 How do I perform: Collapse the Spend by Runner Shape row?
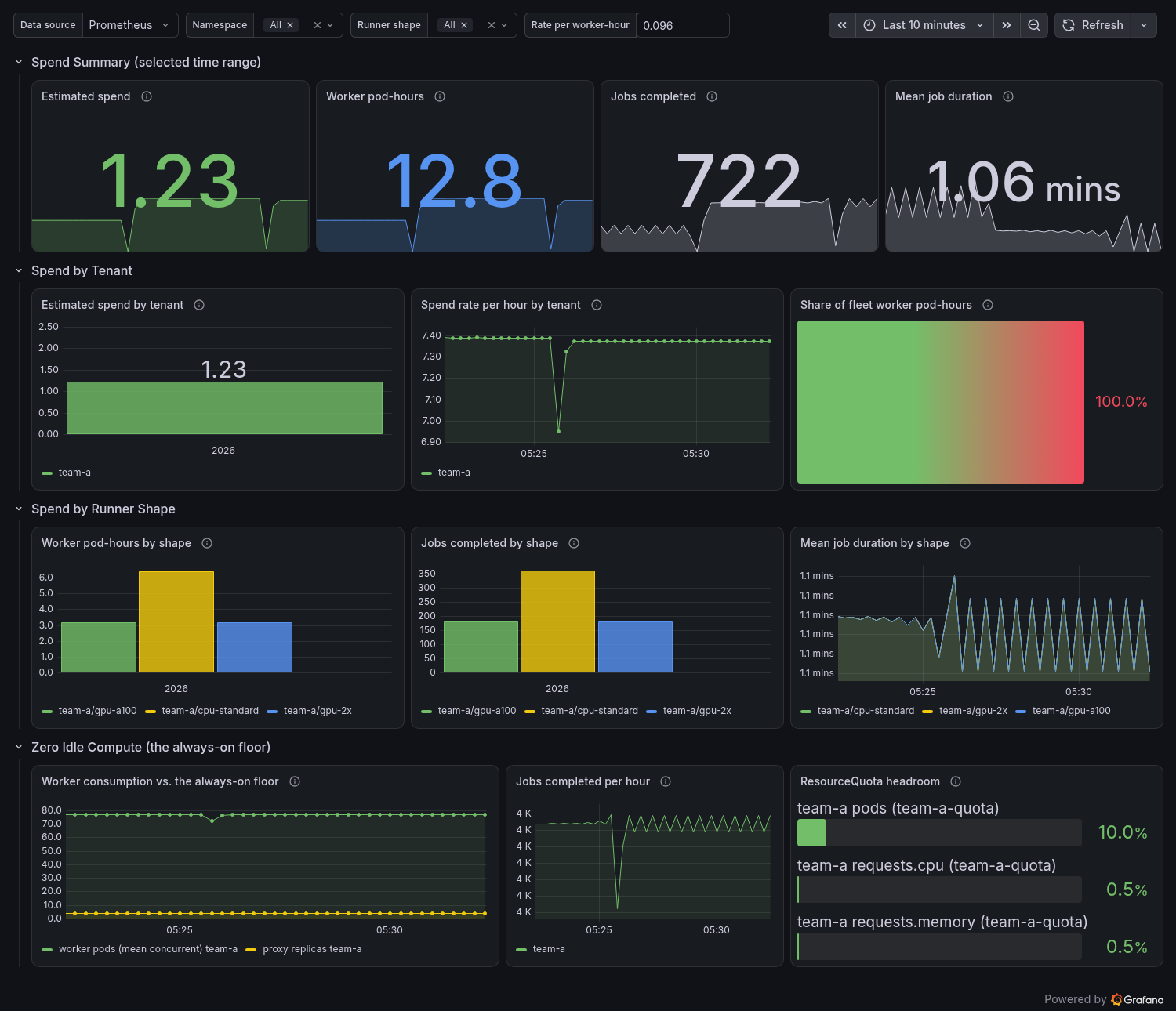pyautogui.click(x=19, y=509)
